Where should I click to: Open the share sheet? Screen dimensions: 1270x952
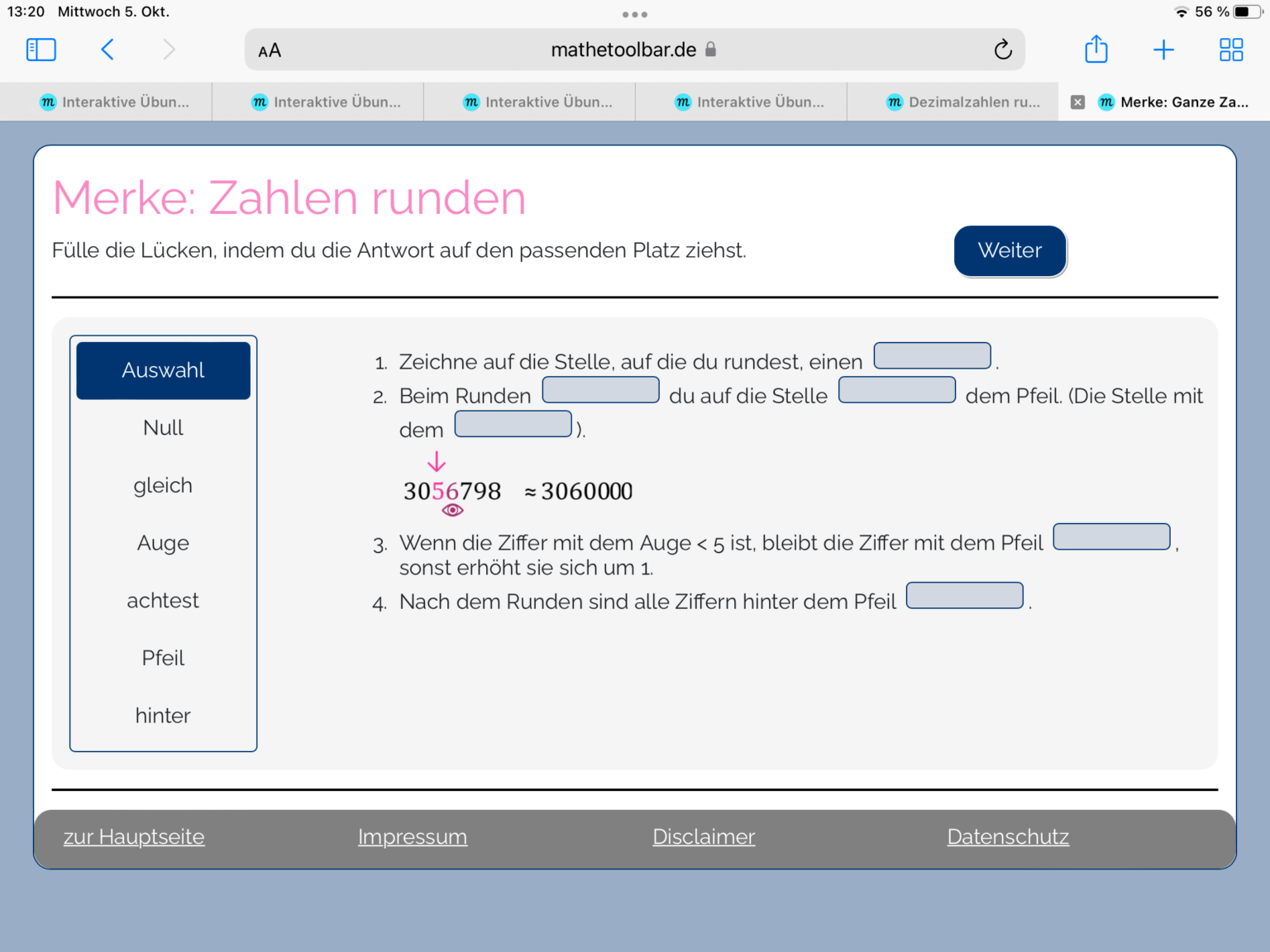point(1096,50)
